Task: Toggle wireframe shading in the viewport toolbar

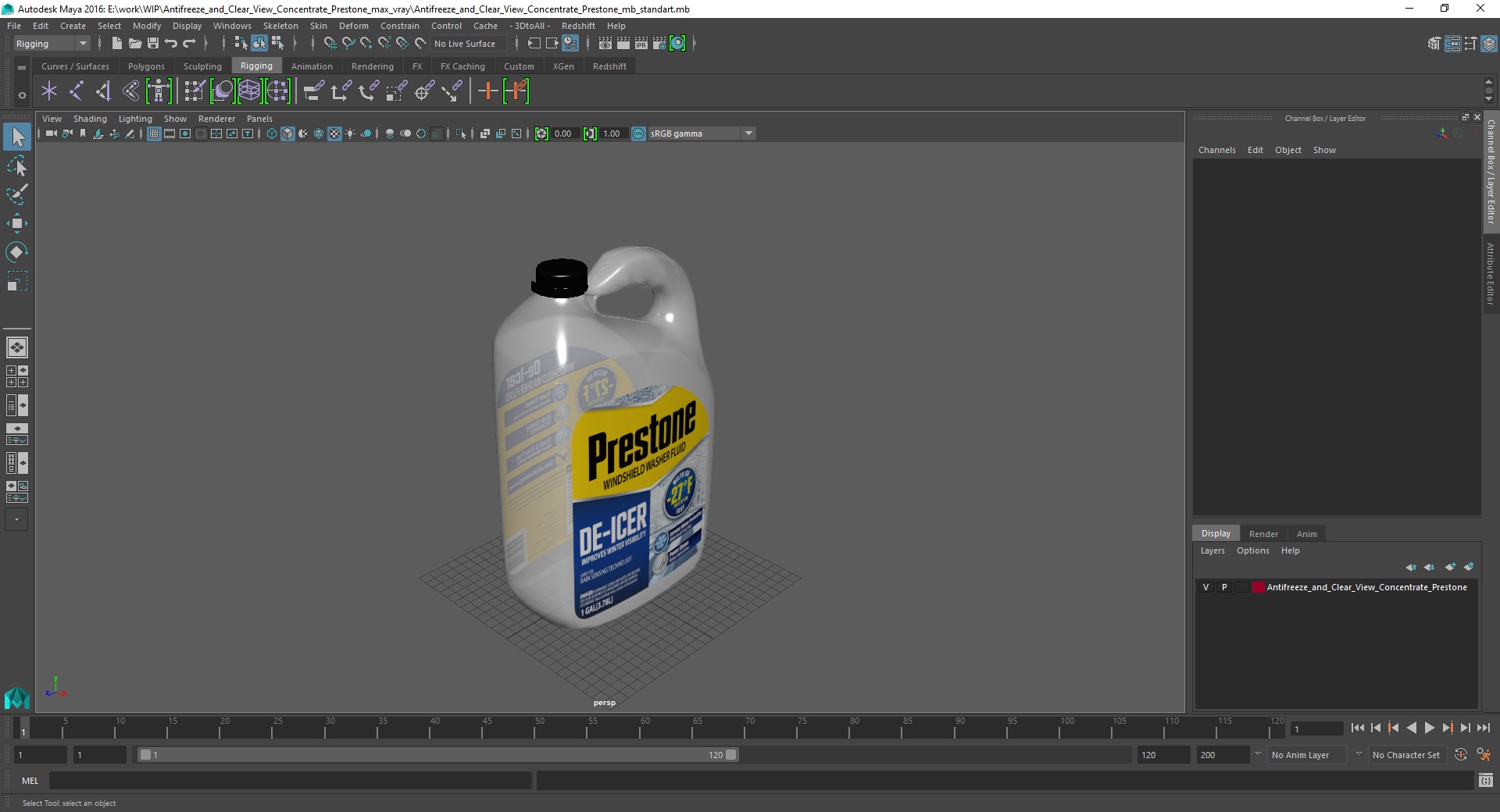Action: (272, 134)
